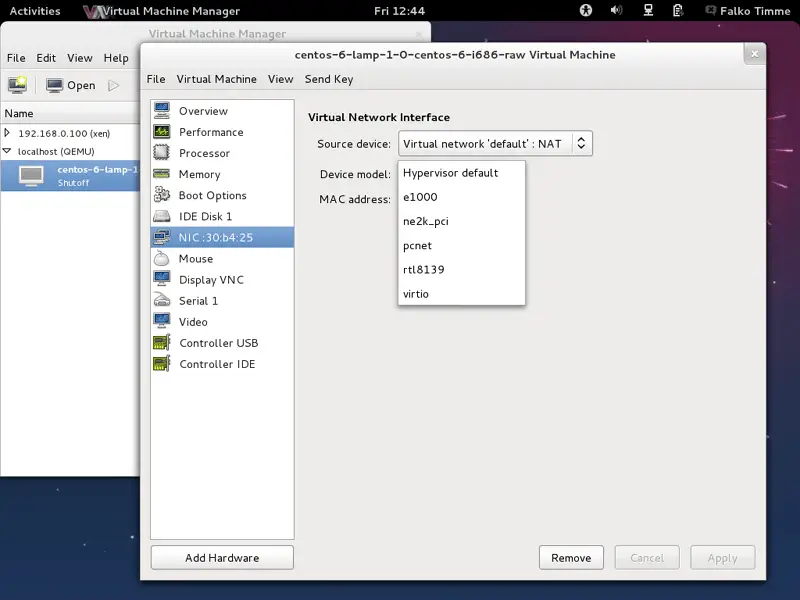Click the volume speaker icon in top bar
This screenshot has height=600, width=800.
616,10
